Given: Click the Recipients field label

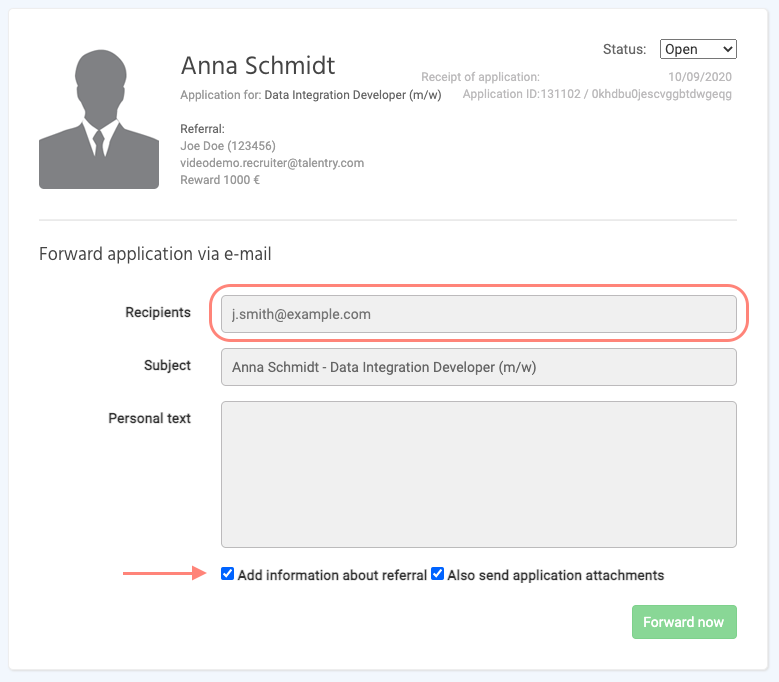Looking at the screenshot, I should (158, 313).
